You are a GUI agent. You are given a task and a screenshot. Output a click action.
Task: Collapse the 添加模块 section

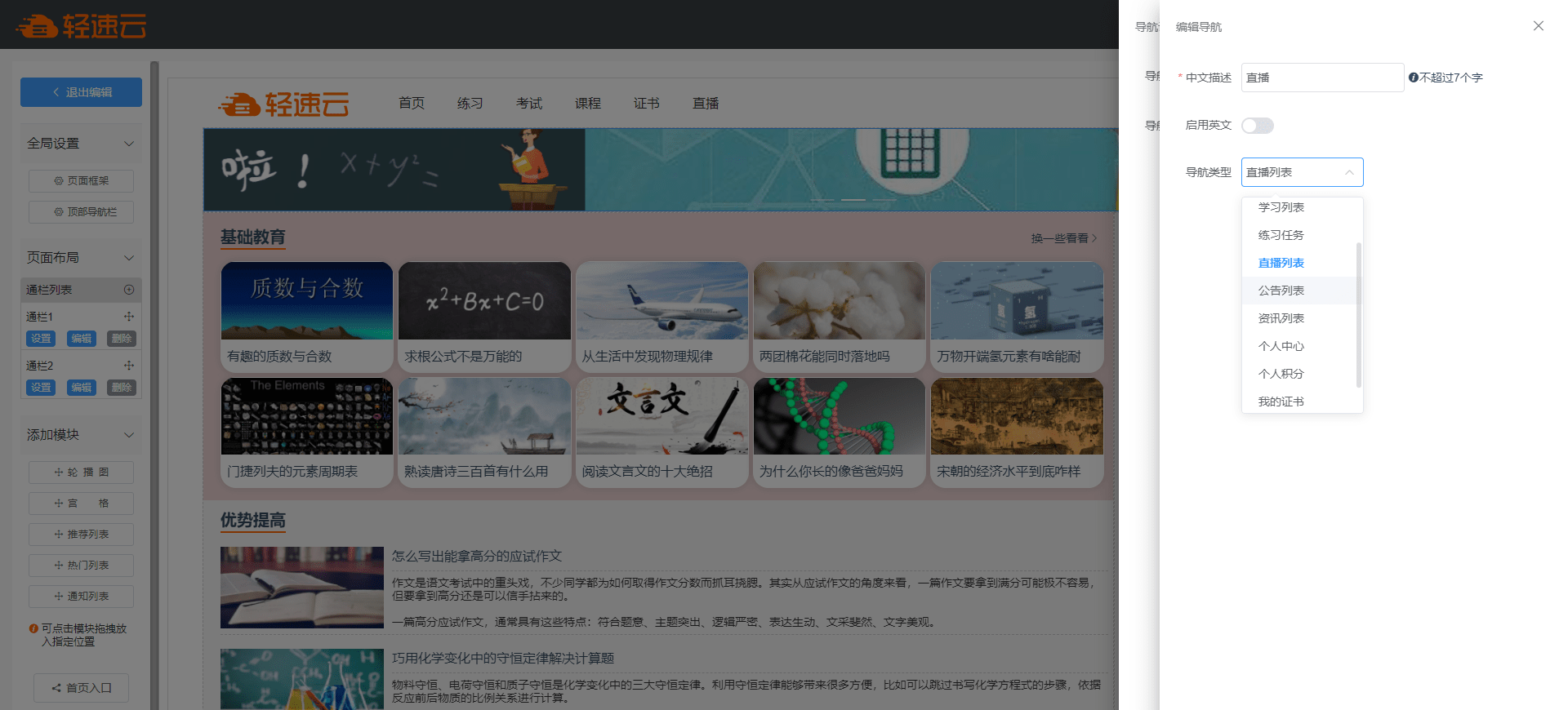pyautogui.click(x=128, y=435)
